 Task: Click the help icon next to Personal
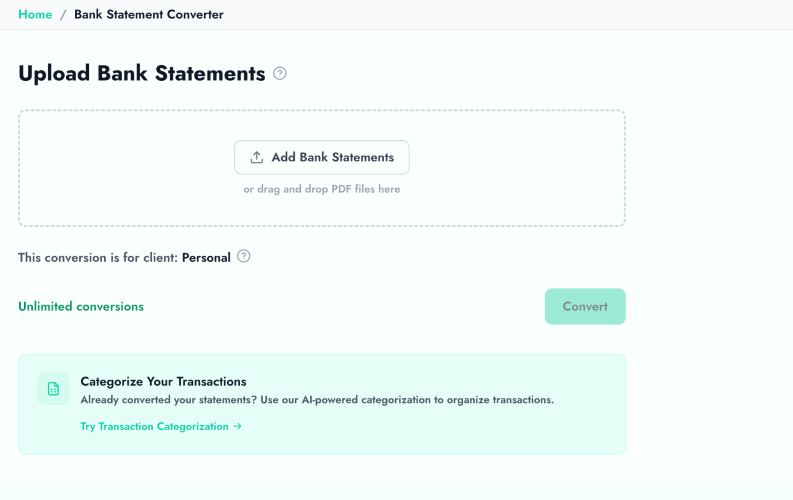(x=244, y=256)
